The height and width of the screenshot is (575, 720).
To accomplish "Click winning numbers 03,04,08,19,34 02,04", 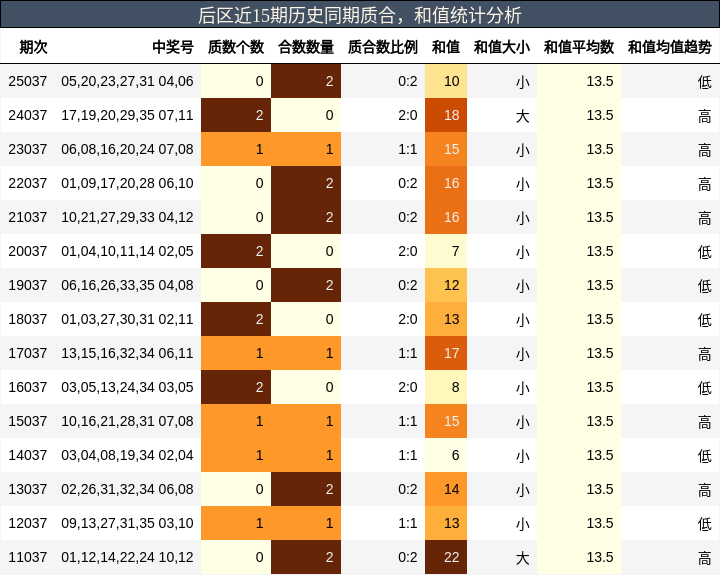I will (127, 455).
